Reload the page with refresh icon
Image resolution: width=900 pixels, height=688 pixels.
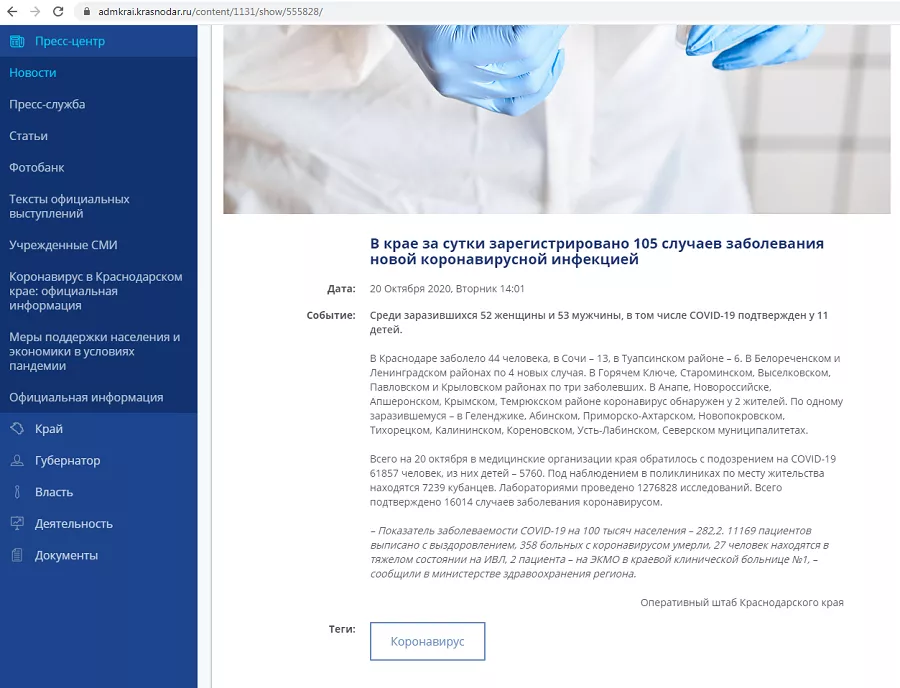[x=58, y=11]
